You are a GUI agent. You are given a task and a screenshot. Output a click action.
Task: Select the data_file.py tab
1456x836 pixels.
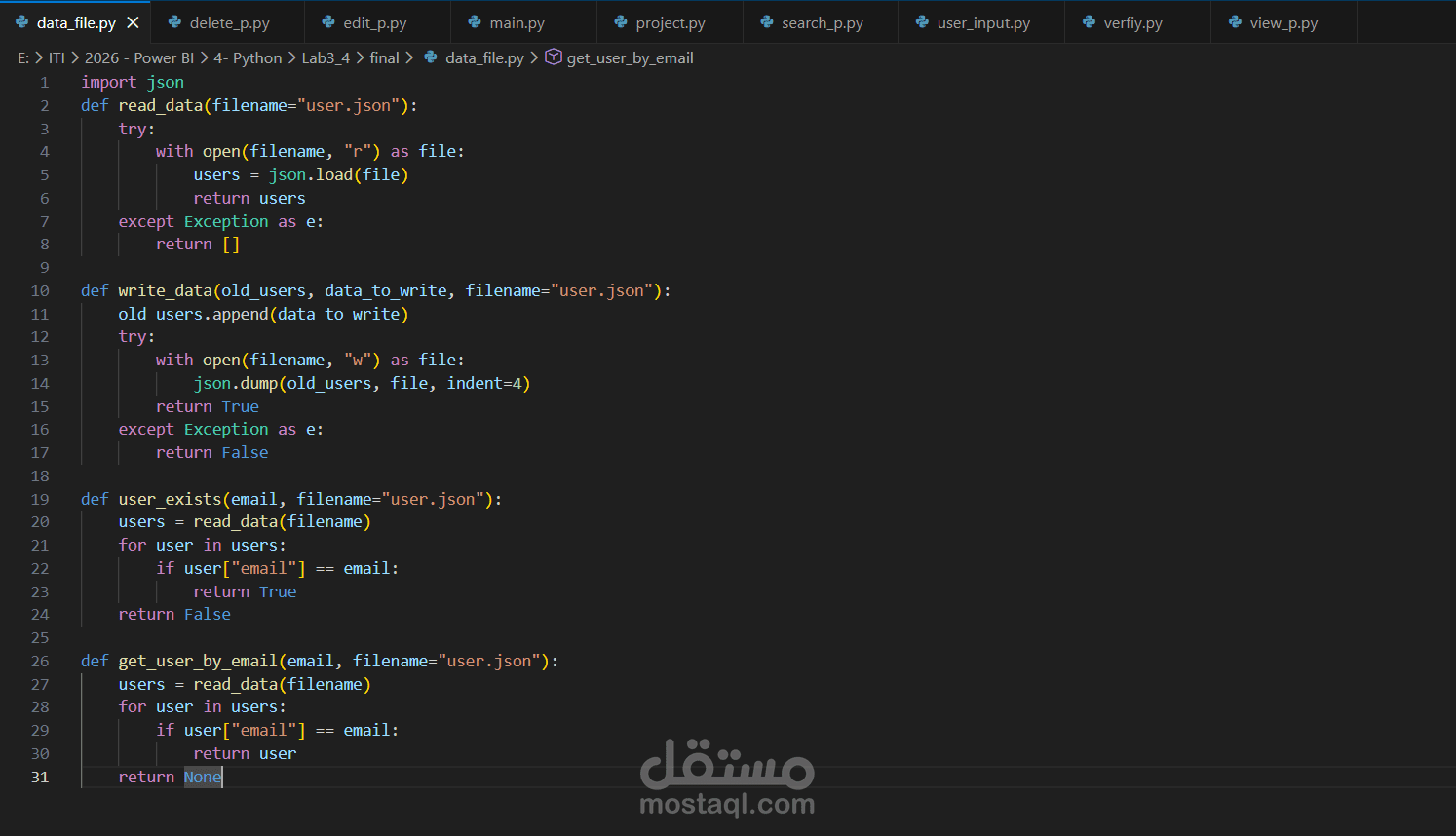(x=76, y=22)
